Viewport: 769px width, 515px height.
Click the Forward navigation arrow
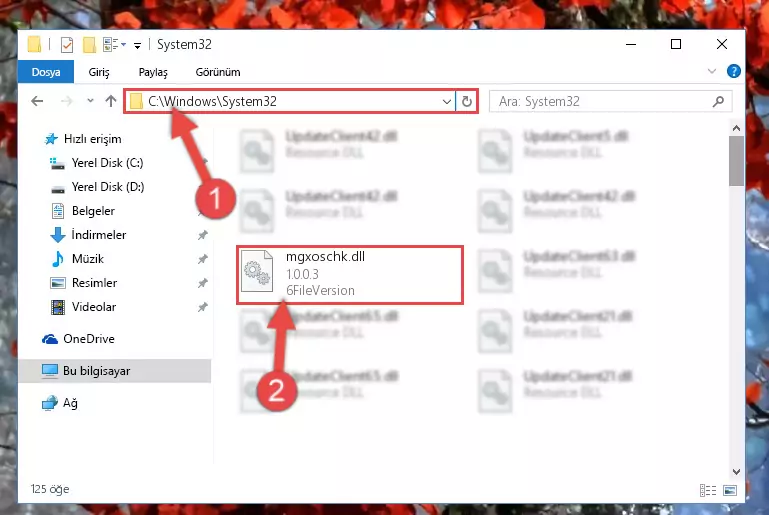pos(66,101)
